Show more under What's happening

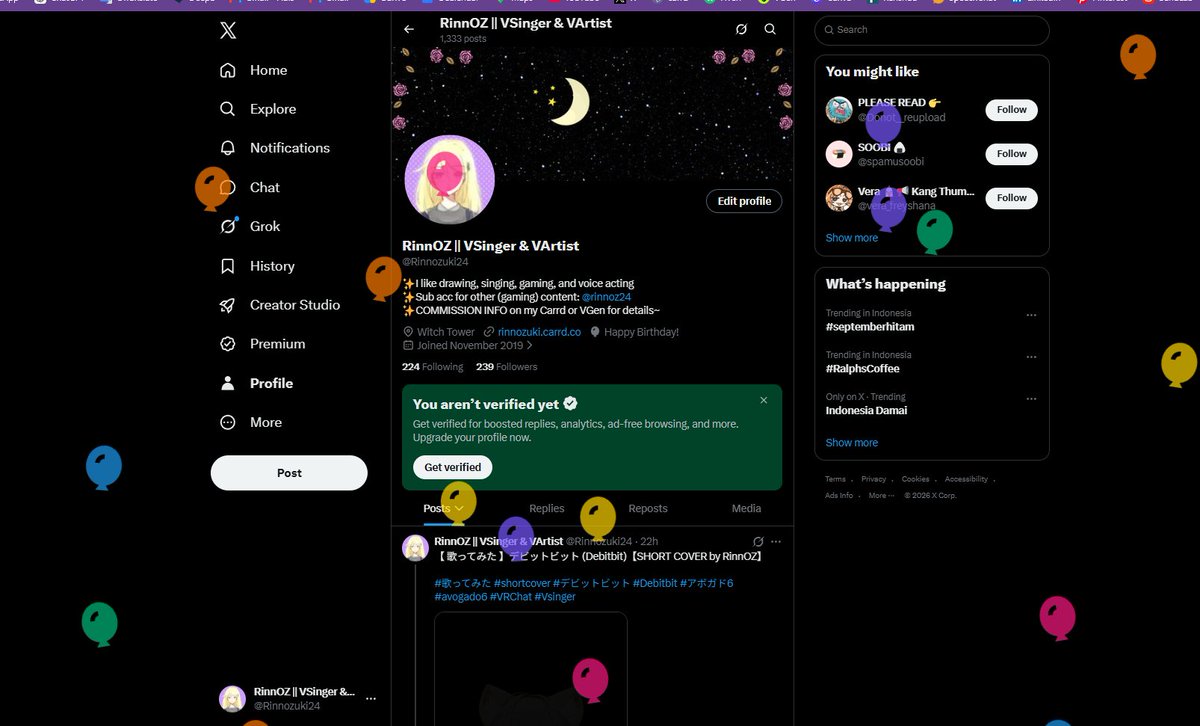(x=852, y=443)
